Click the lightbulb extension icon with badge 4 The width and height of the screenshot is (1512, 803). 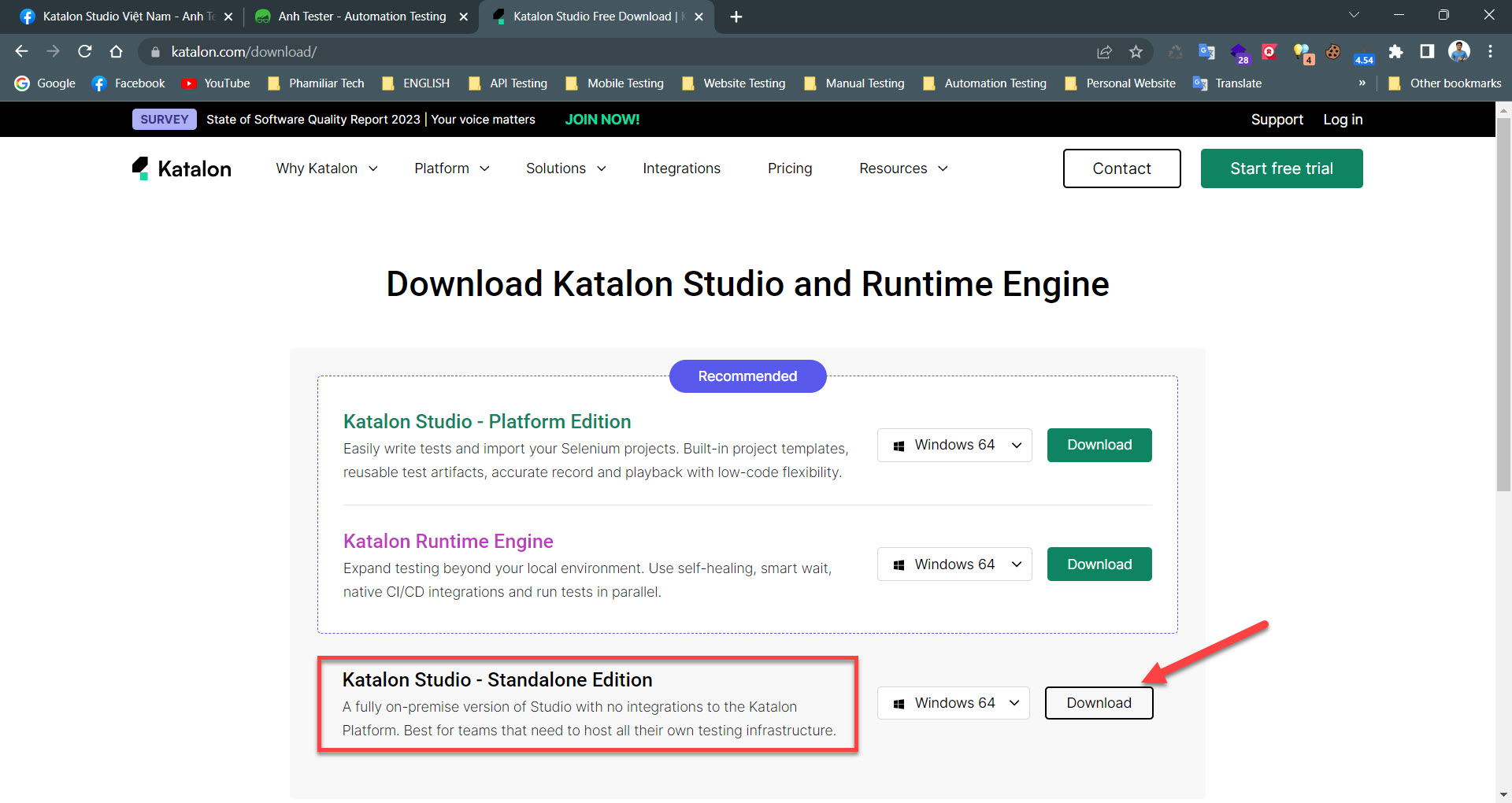pyautogui.click(x=1303, y=54)
